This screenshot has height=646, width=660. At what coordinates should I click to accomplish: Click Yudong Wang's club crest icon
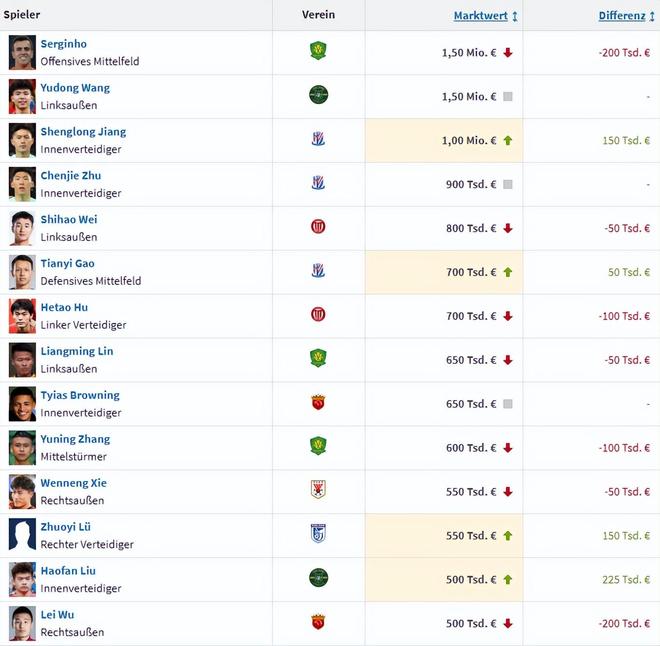(x=318, y=95)
